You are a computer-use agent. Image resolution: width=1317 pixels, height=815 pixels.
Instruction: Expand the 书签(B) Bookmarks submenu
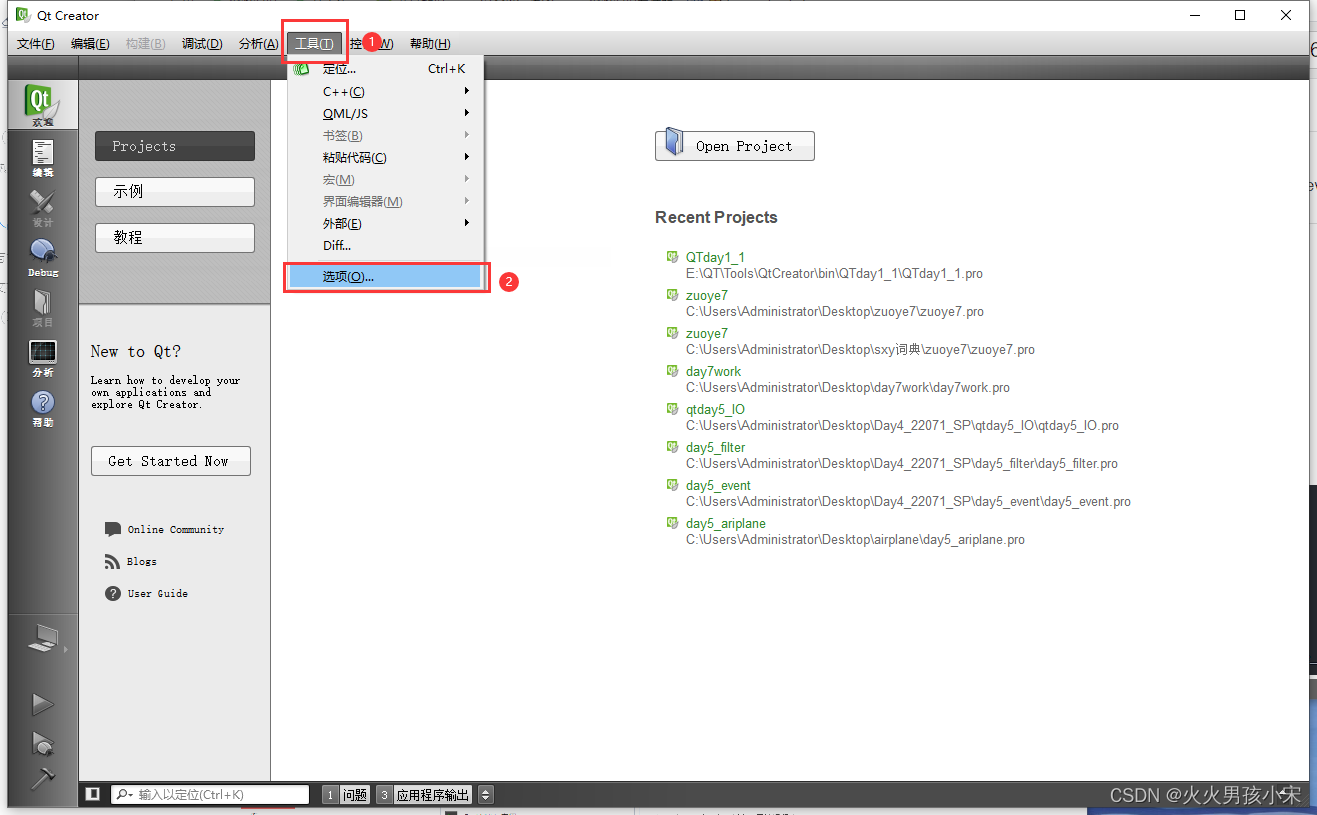386,135
